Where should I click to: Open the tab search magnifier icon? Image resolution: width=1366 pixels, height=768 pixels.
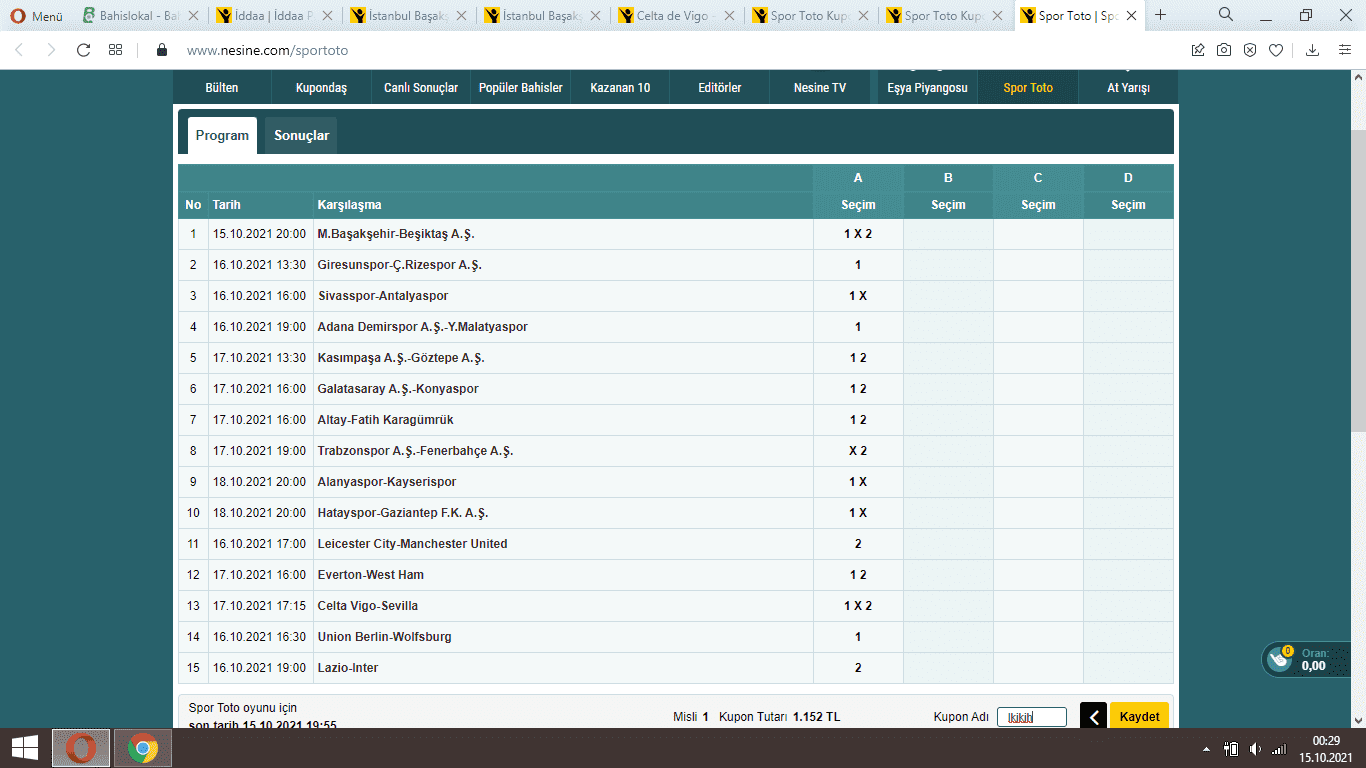click(1225, 15)
